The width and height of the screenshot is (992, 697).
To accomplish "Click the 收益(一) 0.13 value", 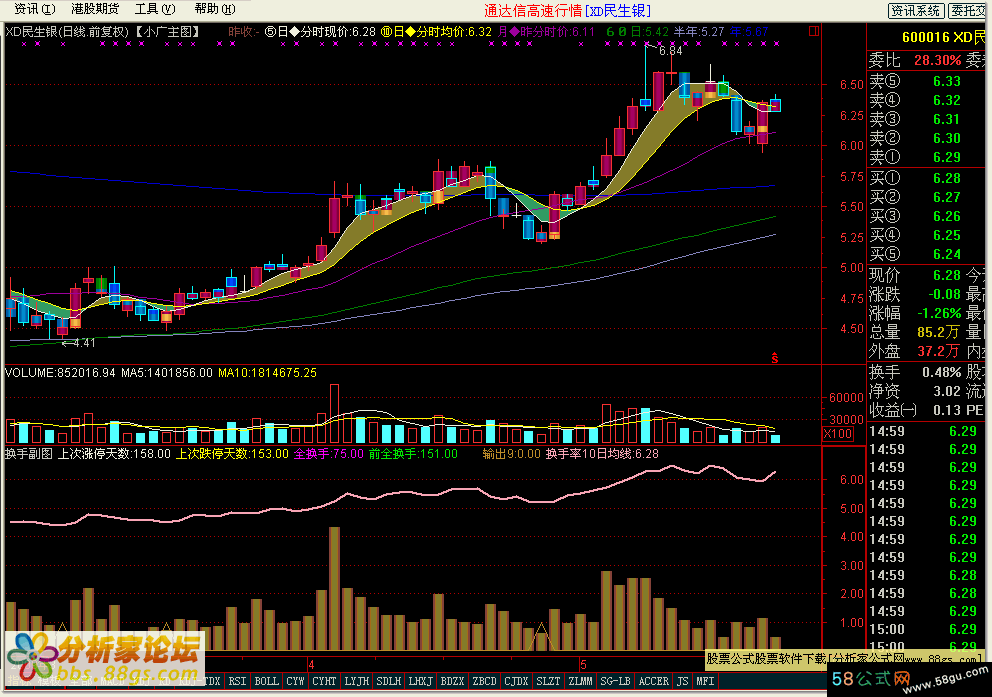I will click(x=946, y=410).
